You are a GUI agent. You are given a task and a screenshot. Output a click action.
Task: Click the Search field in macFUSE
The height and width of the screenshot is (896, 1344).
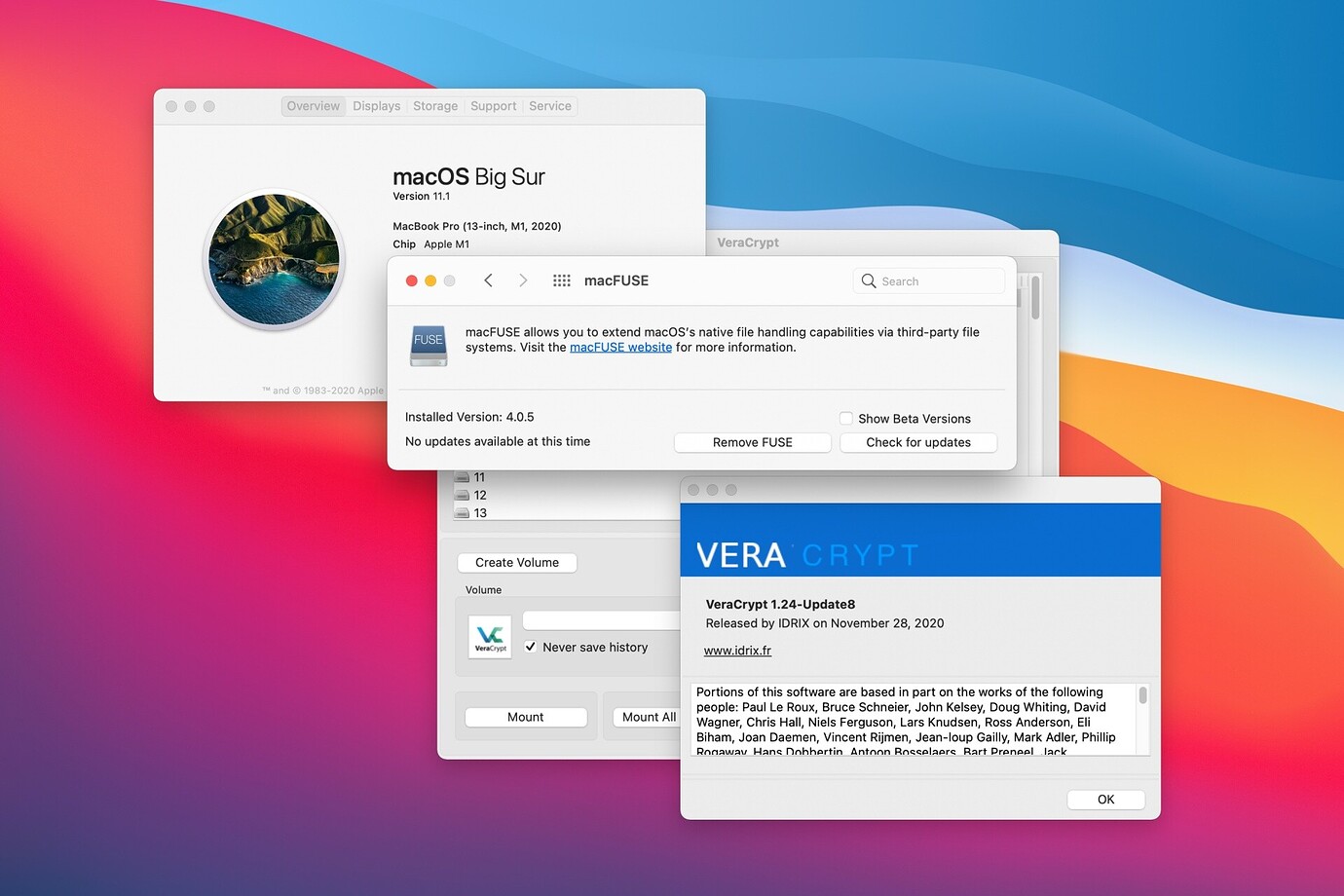(929, 280)
